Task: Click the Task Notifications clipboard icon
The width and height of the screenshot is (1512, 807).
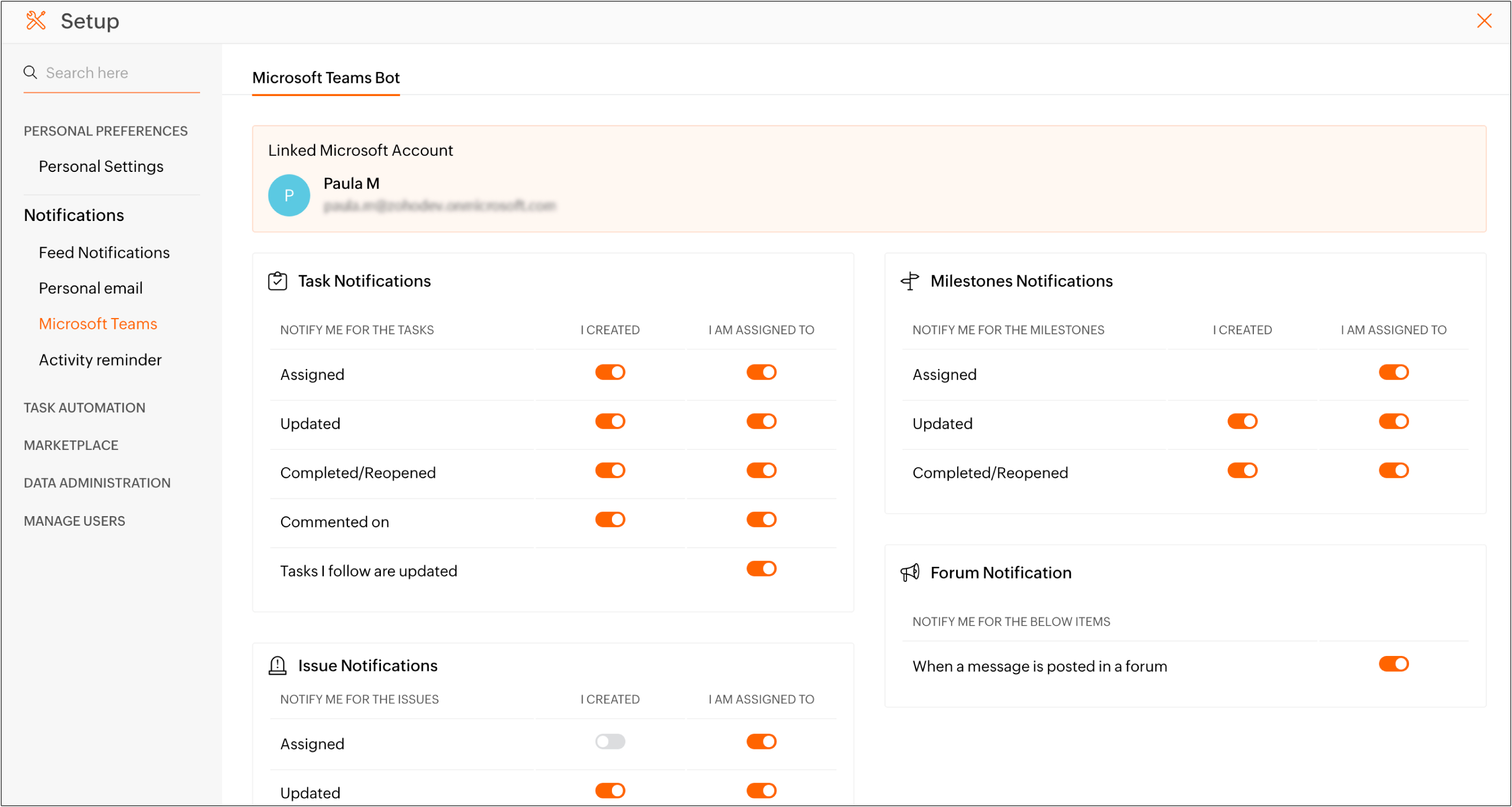Action: point(277,281)
